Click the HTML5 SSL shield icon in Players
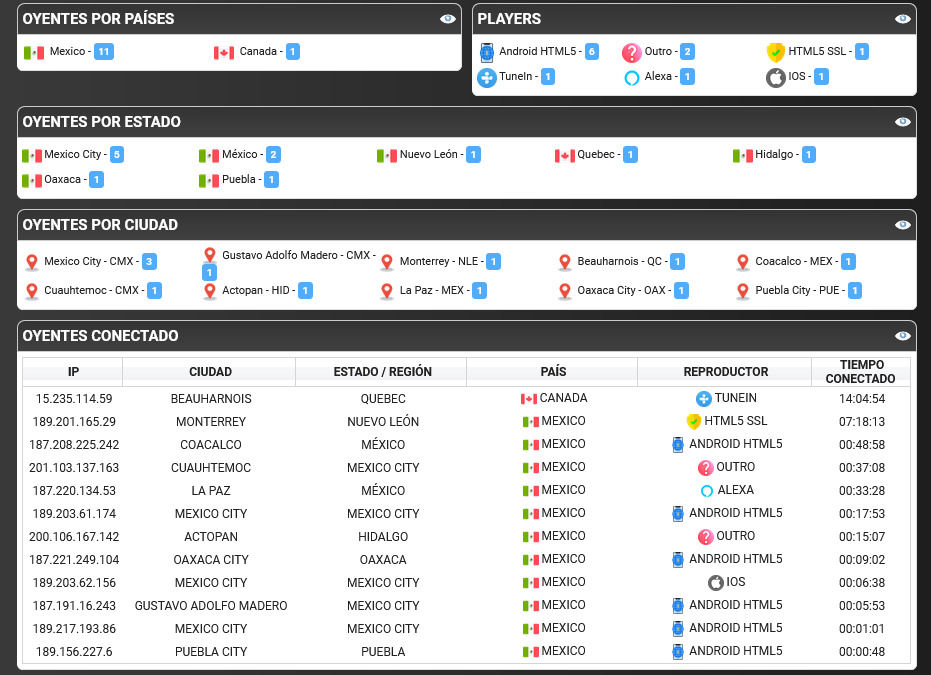 pos(775,52)
